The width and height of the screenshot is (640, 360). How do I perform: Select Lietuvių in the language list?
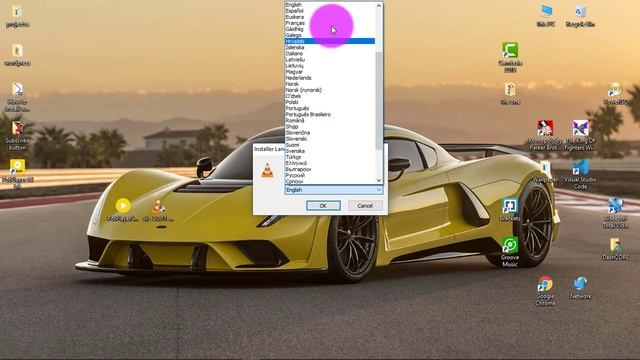click(x=330, y=66)
